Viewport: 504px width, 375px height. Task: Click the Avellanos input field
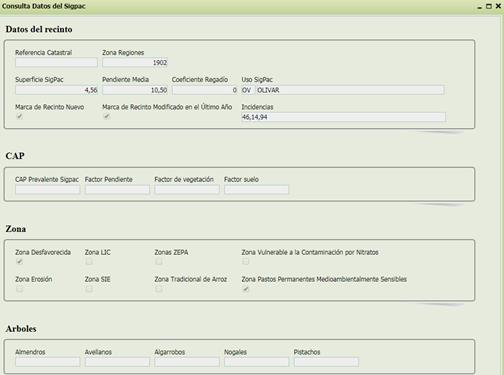pos(117,362)
